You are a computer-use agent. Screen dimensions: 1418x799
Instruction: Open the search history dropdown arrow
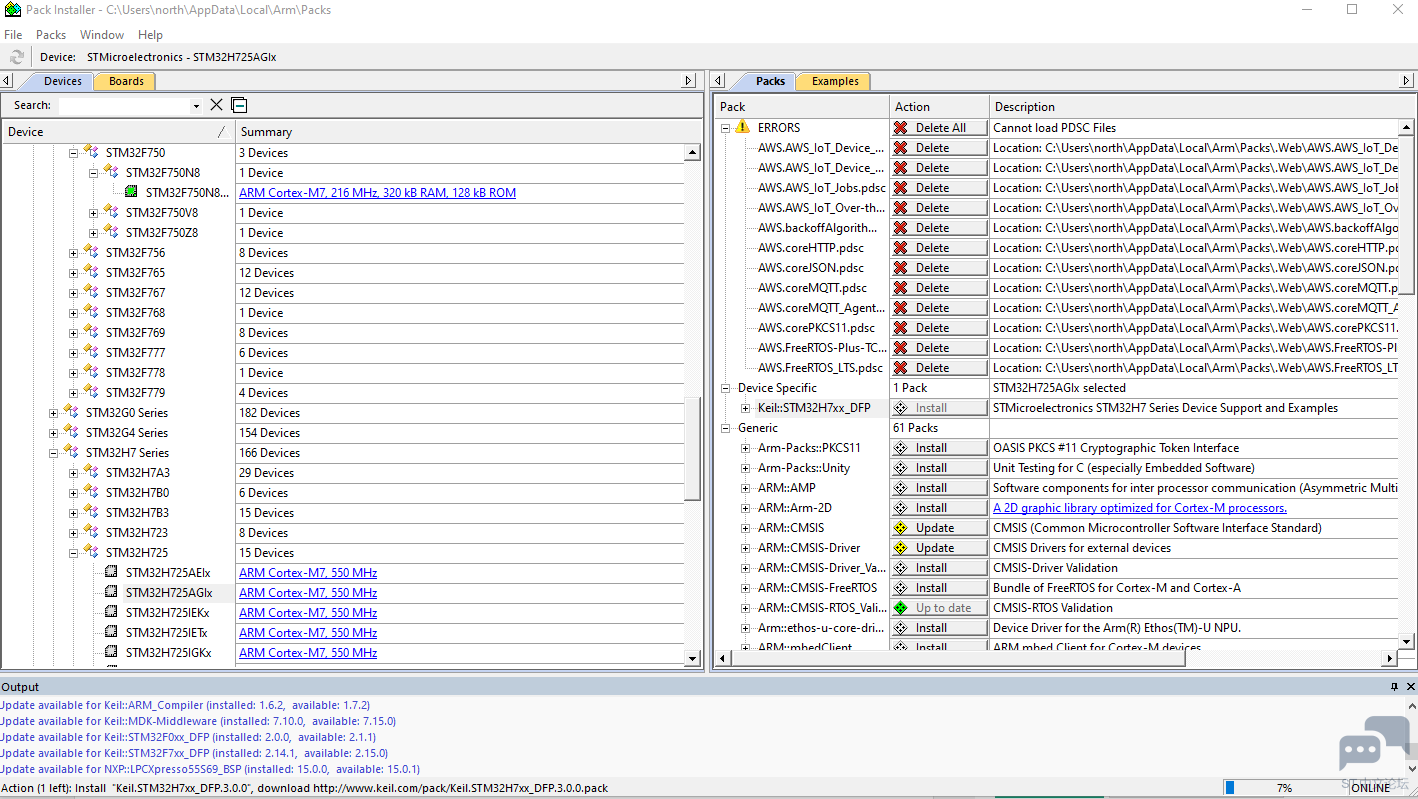click(196, 106)
